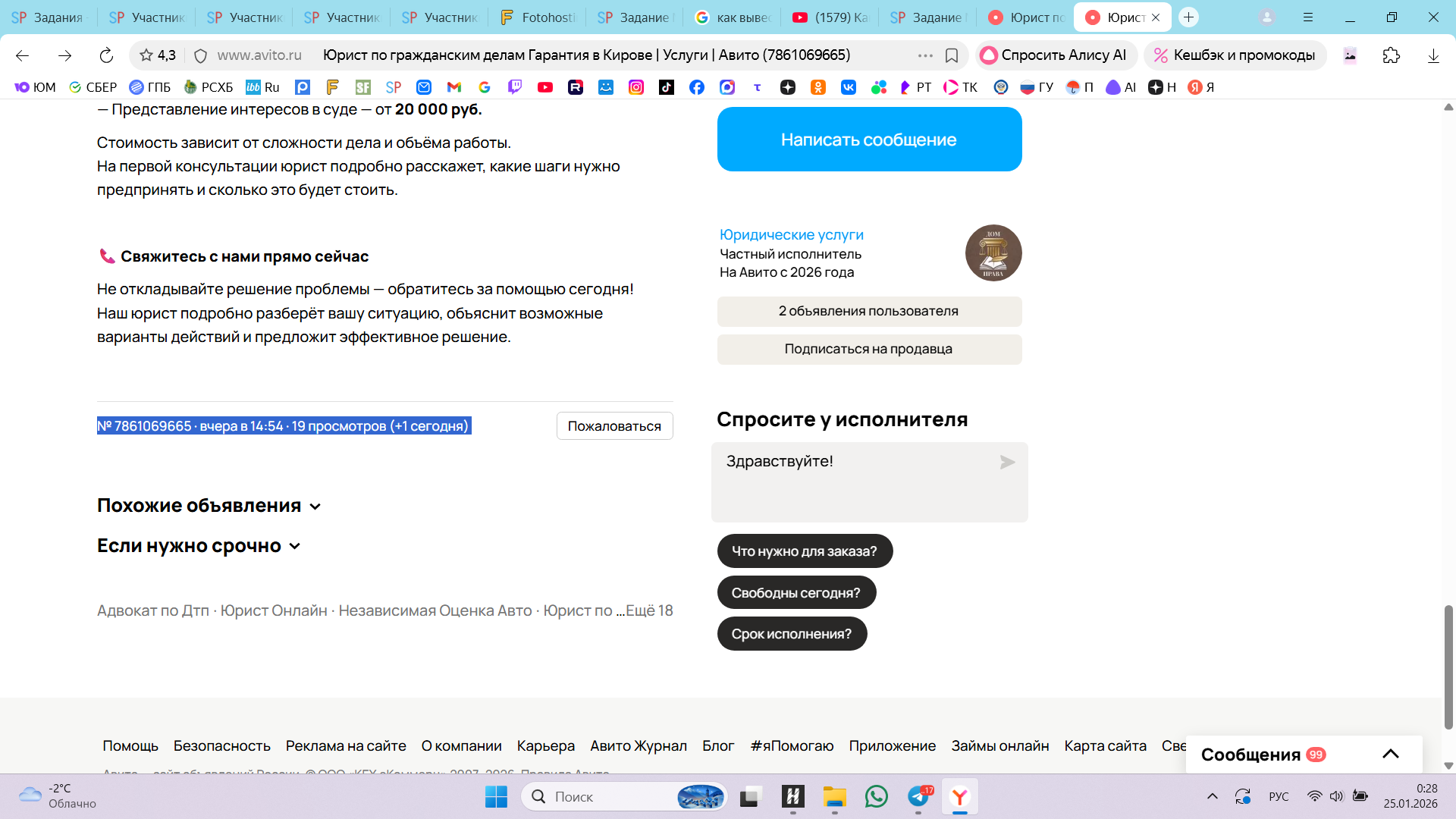Image resolution: width=1456 pixels, height=819 pixels.
Task: Open the browser extensions puzzle icon
Action: pyautogui.click(x=1391, y=55)
